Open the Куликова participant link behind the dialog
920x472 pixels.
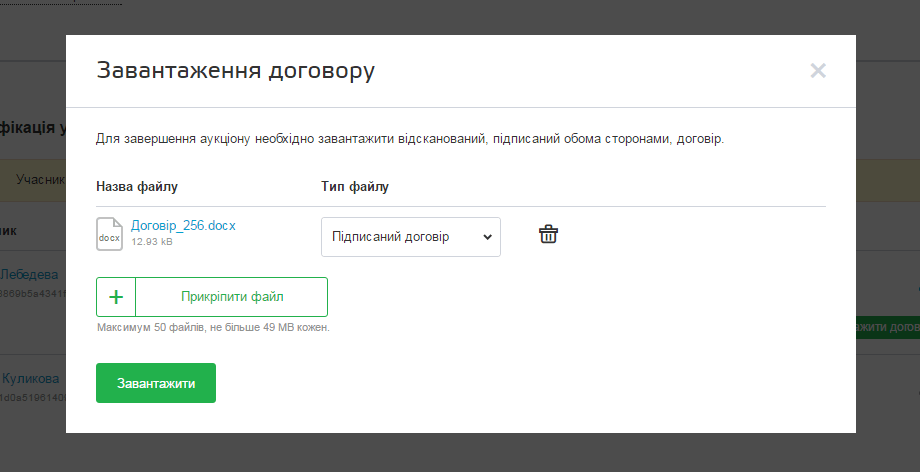(31, 379)
